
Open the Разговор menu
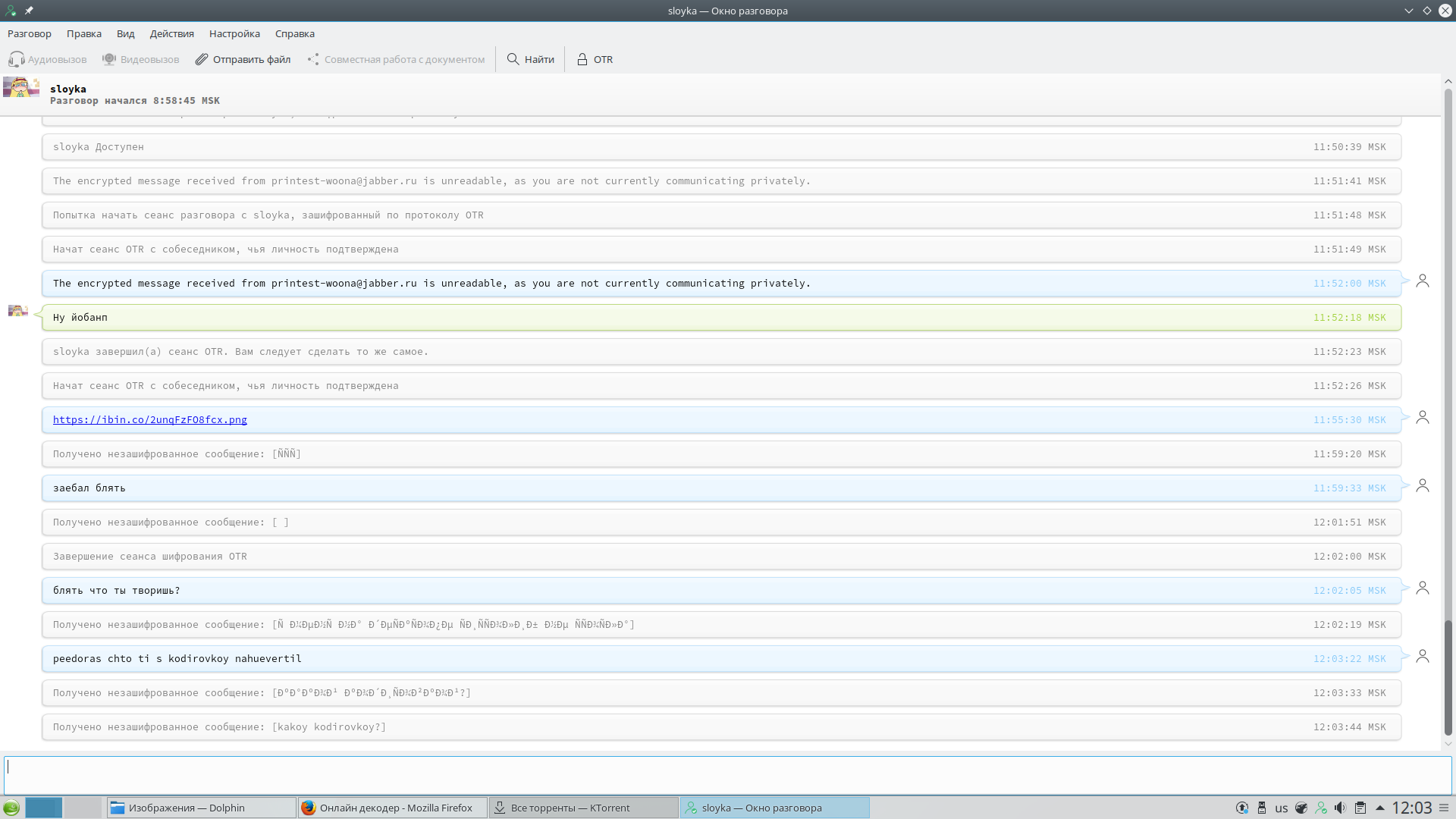point(30,33)
